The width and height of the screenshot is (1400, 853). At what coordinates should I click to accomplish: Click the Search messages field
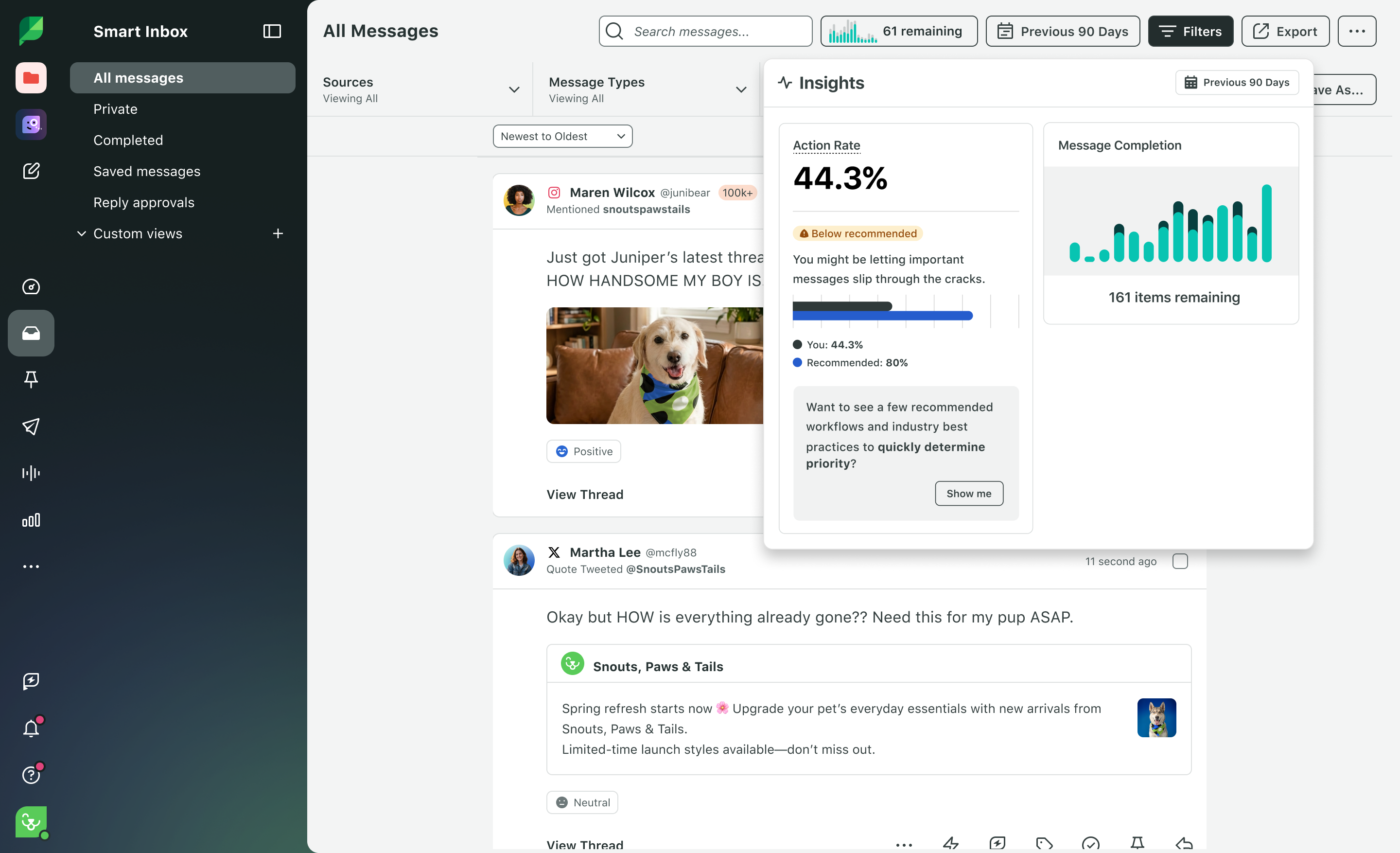705,31
